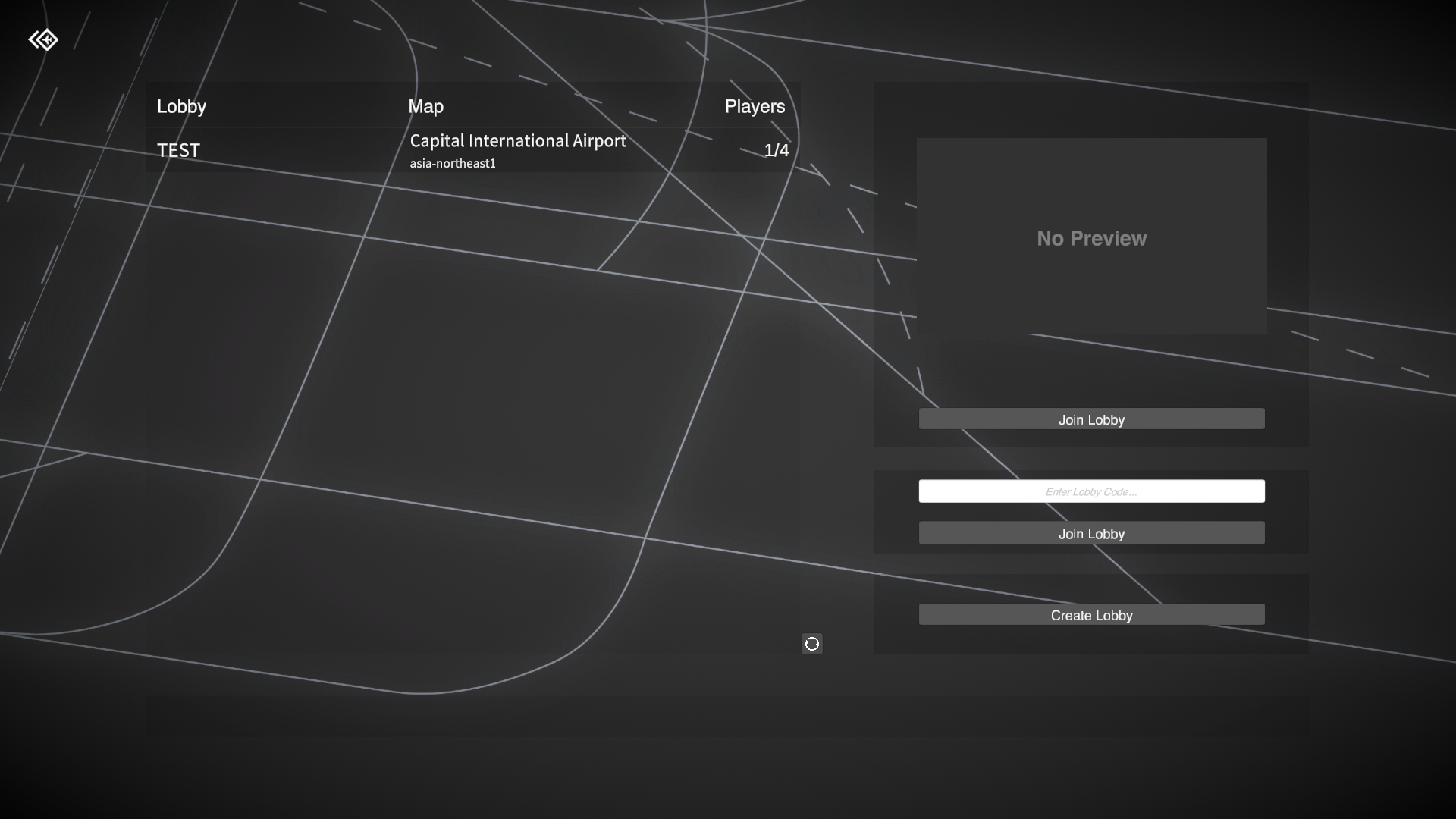Sort lobbies by the Players column header
The width and height of the screenshot is (1456, 819).
(x=754, y=106)
